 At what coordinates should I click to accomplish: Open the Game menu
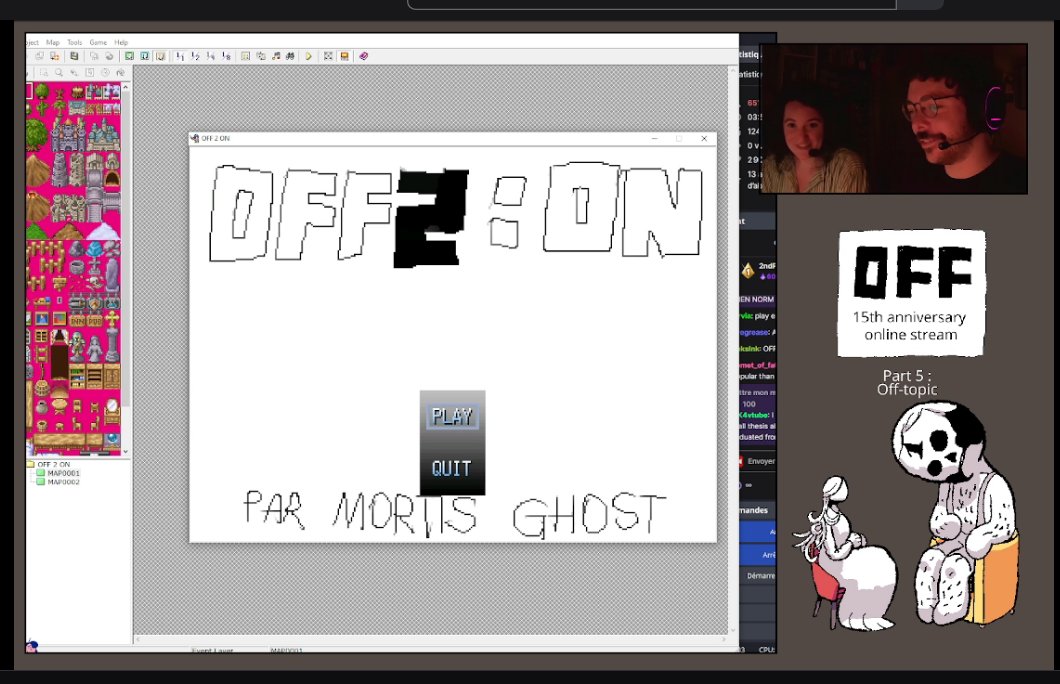click(98, 42)
